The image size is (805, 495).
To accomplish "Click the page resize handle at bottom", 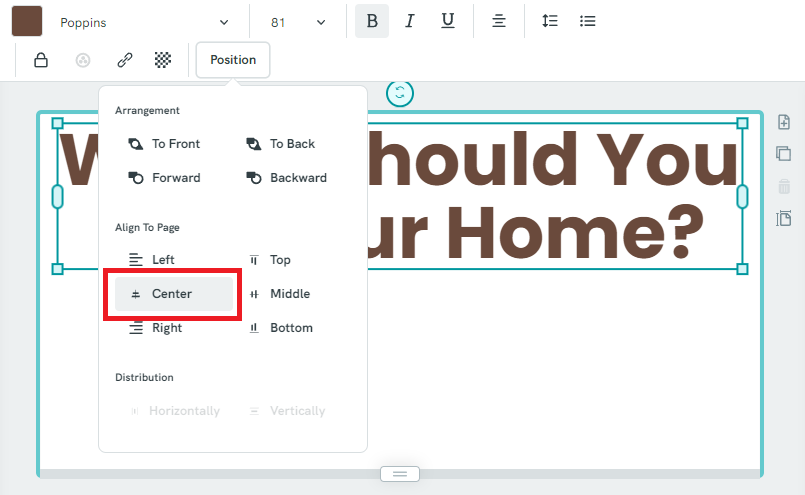I will [x=400, y=474].
